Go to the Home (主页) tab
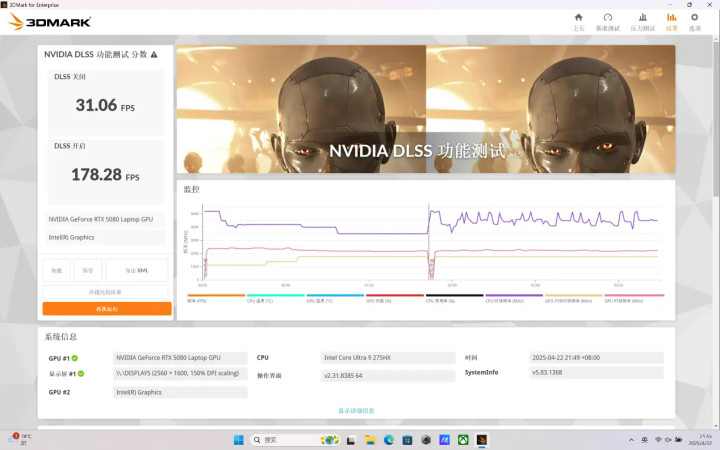Screen dimensions: 720x450 coord(578,22)
